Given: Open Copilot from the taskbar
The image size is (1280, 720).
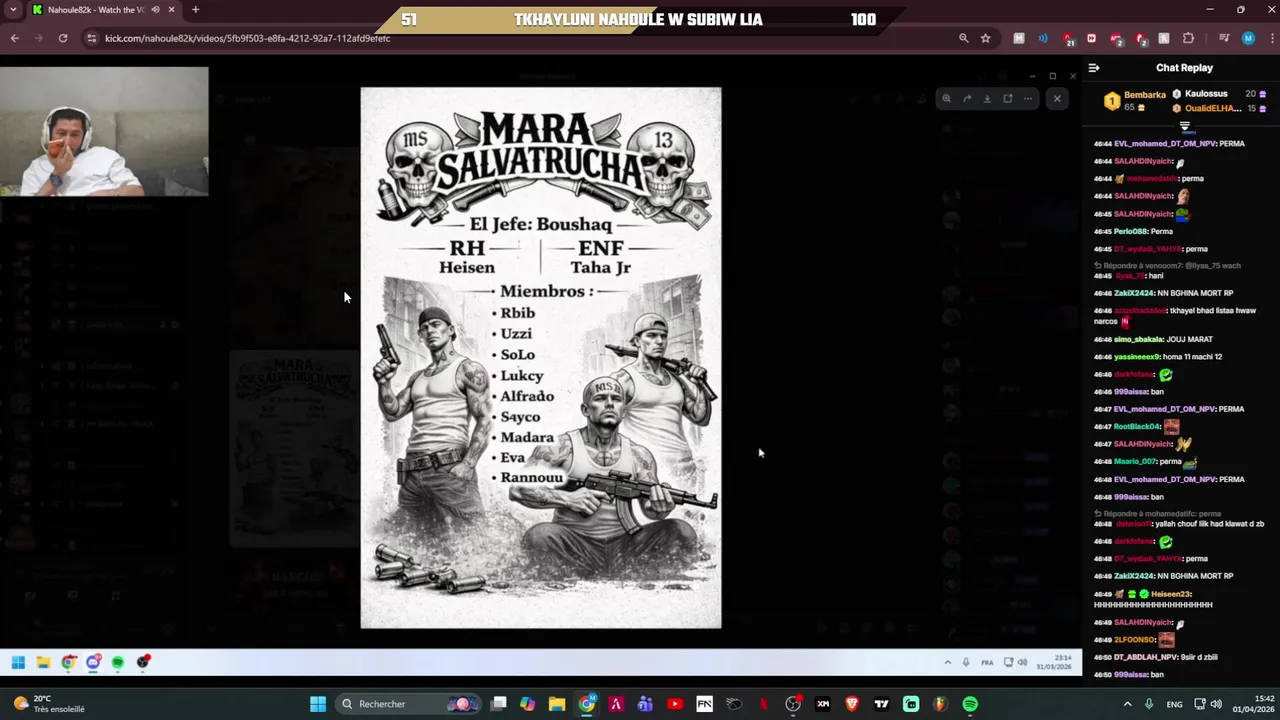Looking at the screenshot, I should pos(528,704).
